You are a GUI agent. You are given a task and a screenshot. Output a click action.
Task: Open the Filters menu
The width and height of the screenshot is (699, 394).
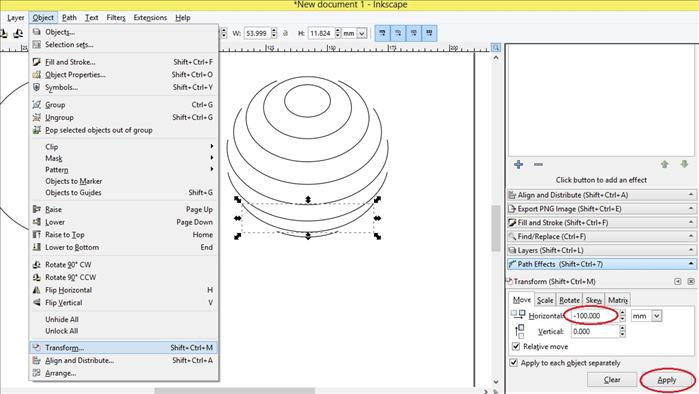point(116,18)
